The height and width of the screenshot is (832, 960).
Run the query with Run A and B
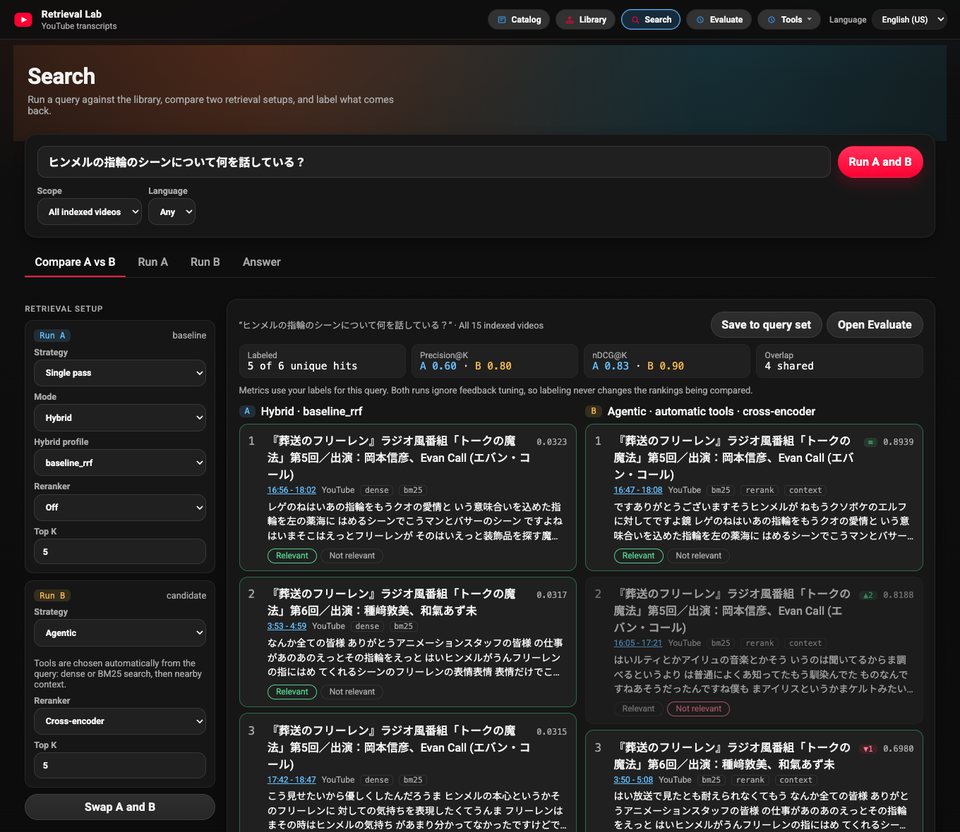tap(880, 162)
